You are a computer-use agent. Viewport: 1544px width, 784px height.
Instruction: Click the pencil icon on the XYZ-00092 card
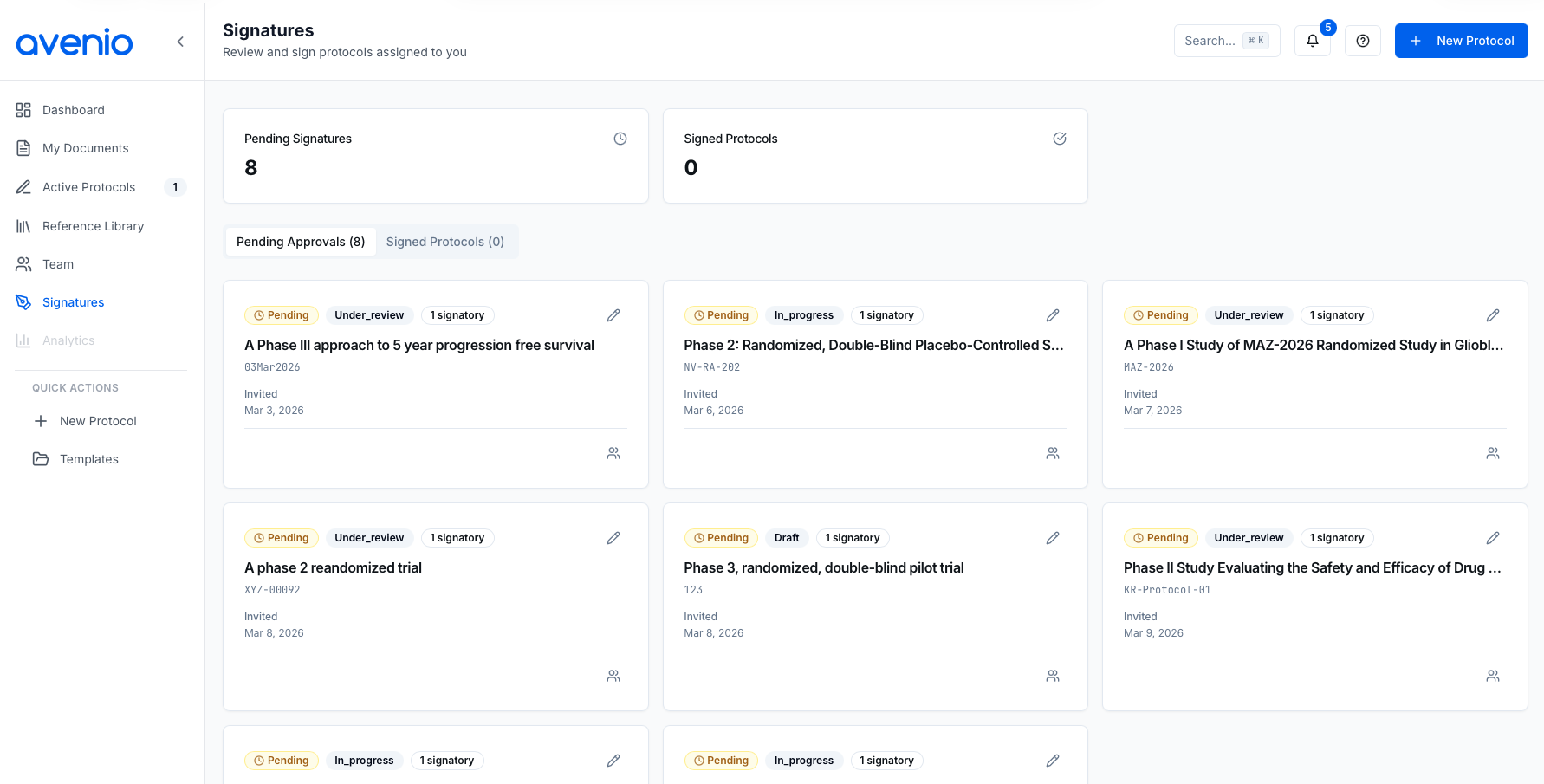point(613,538)
